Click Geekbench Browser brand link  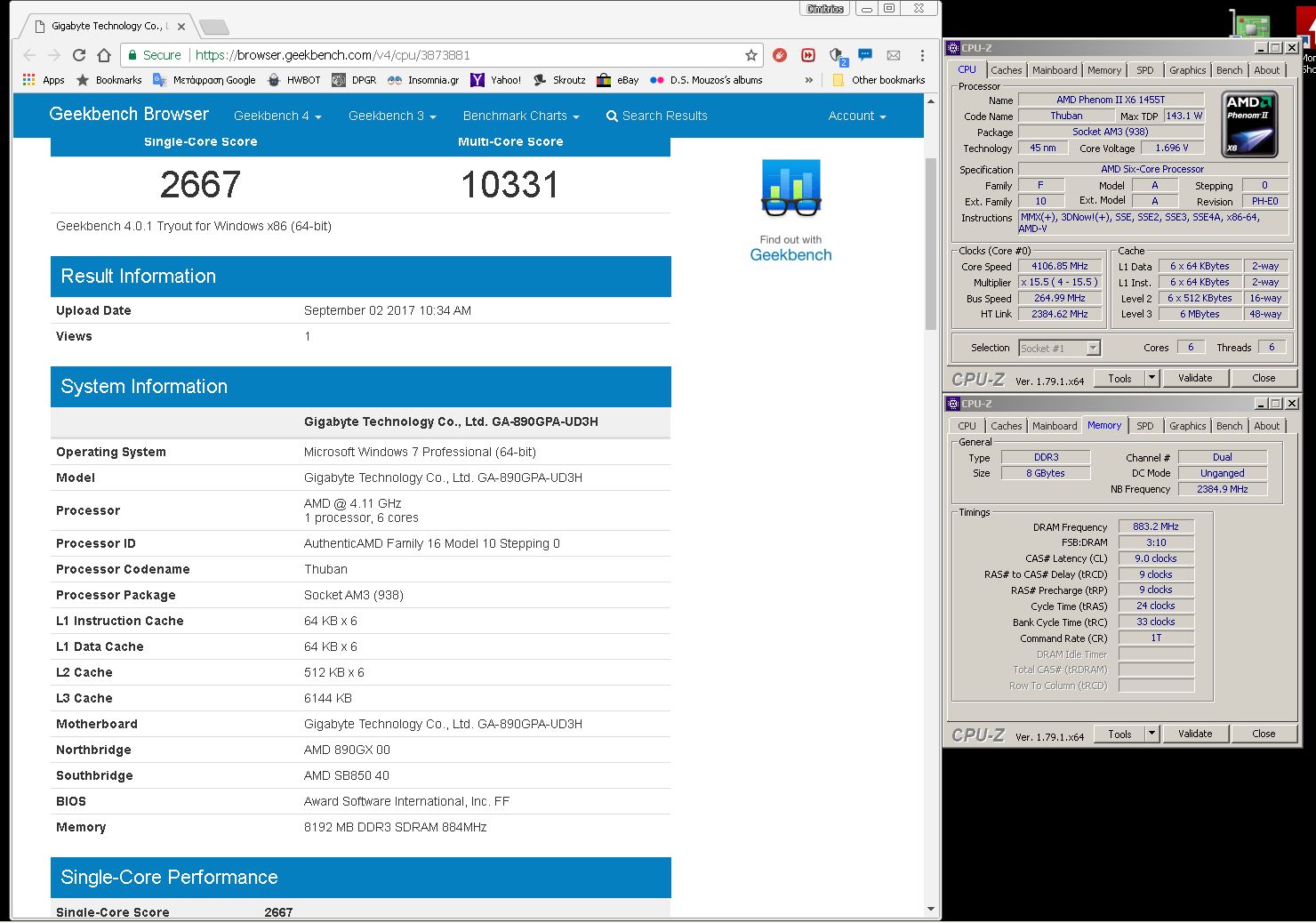pos(129,114)
